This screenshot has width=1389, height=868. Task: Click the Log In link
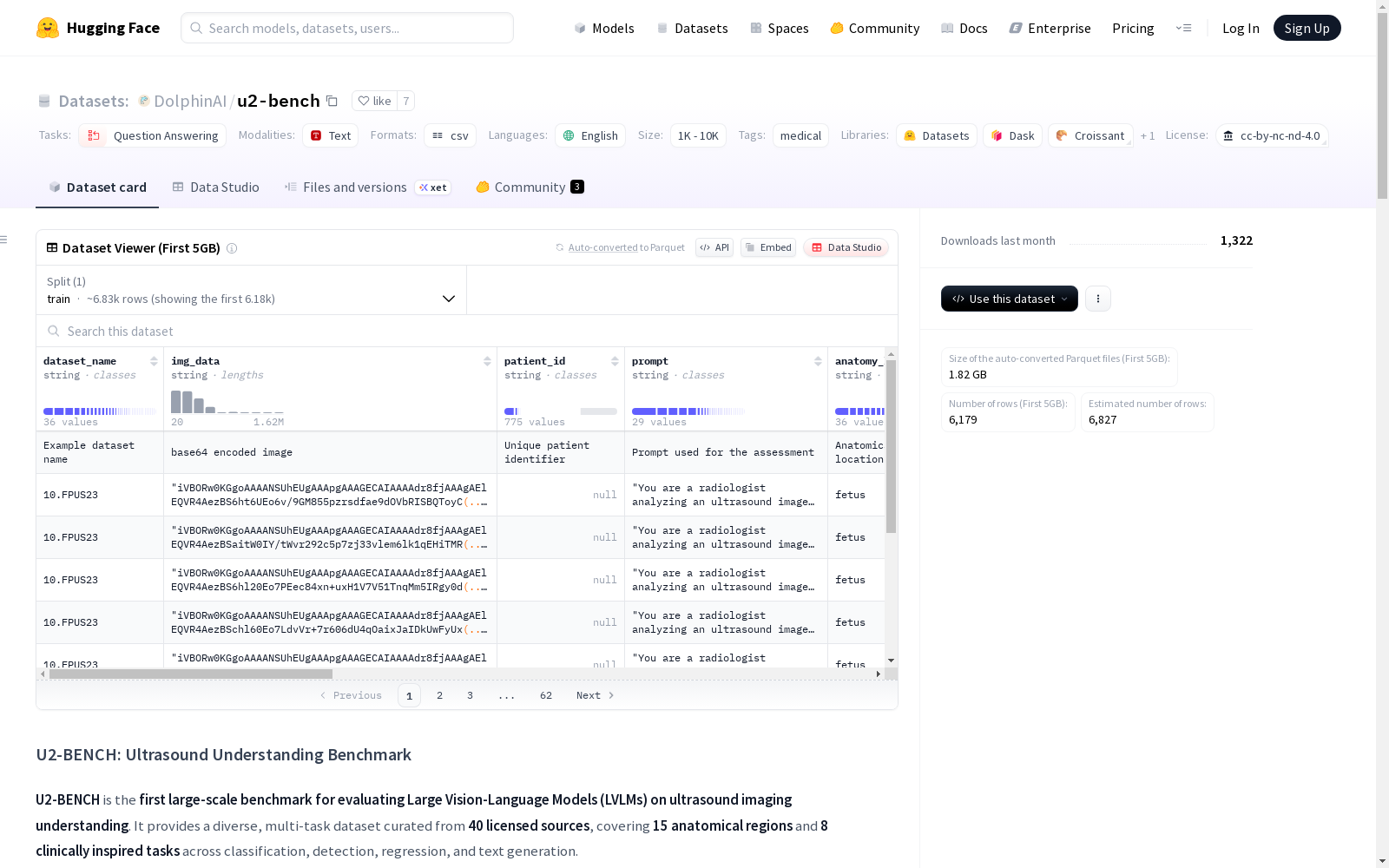pyautogui.click(x=1241, y=28)
